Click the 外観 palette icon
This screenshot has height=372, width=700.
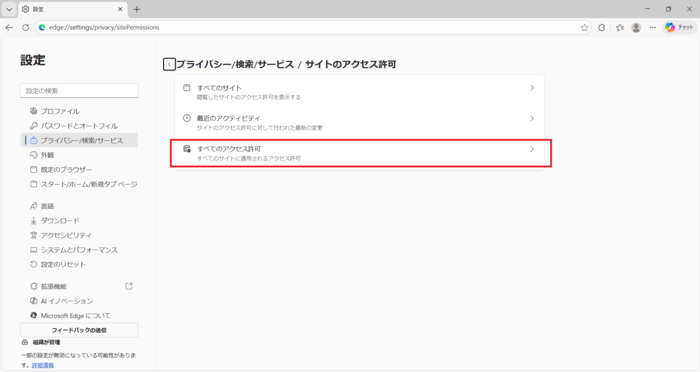(x=33, y=155)
